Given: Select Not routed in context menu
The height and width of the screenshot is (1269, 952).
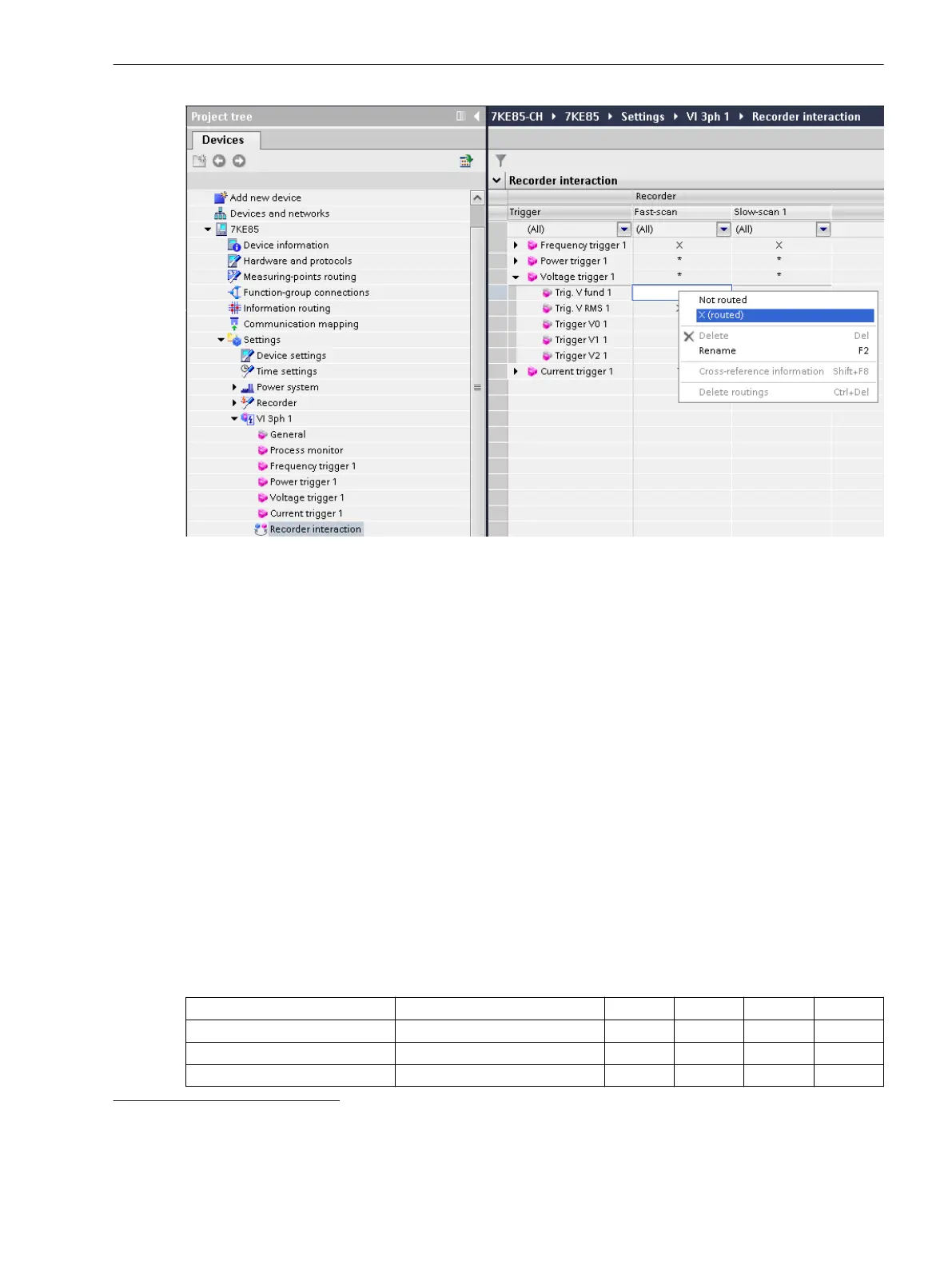Looking at the screenshot, I should click(777, 300).
